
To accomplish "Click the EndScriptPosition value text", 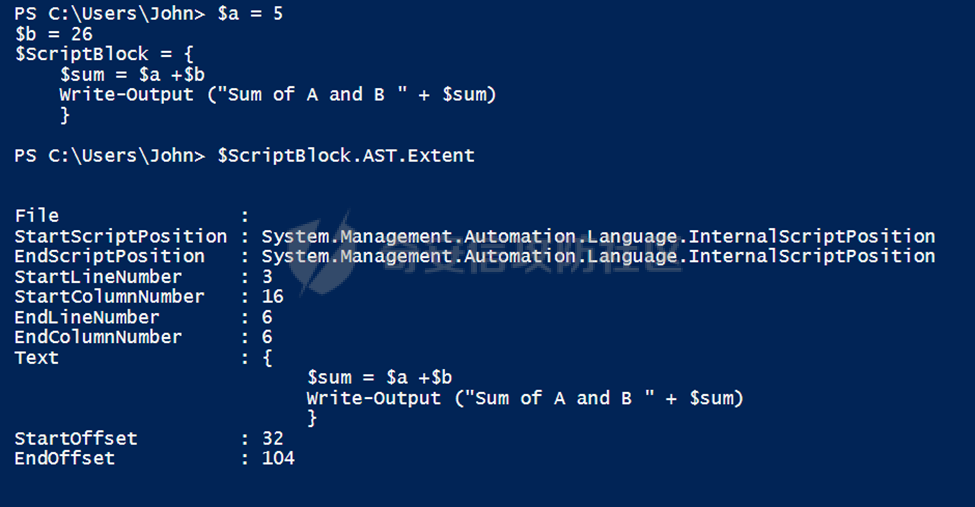I will [598, 256].
